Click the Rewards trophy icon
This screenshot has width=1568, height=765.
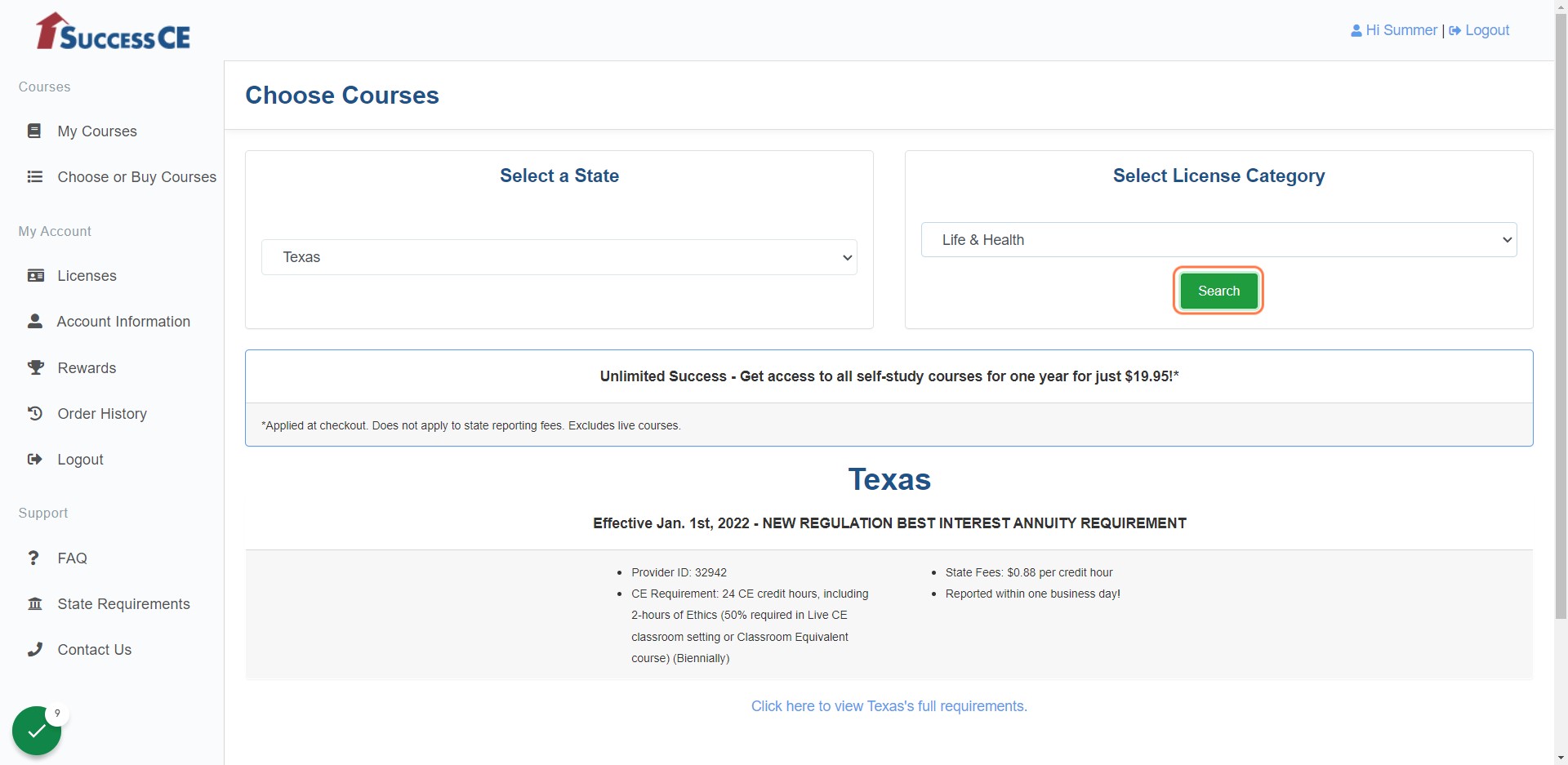point(36,367)
